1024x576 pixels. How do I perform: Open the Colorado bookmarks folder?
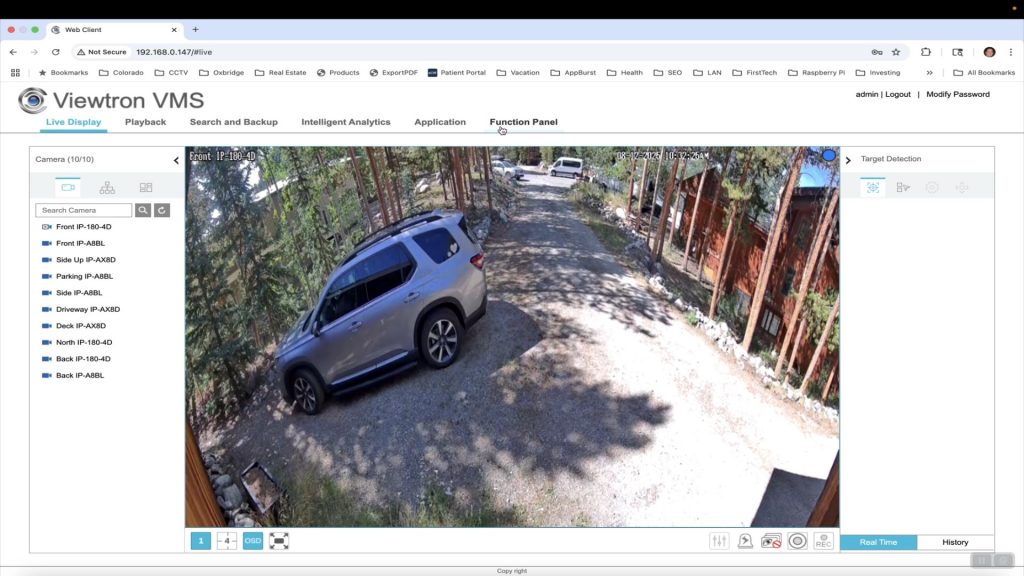click(121, 72)
